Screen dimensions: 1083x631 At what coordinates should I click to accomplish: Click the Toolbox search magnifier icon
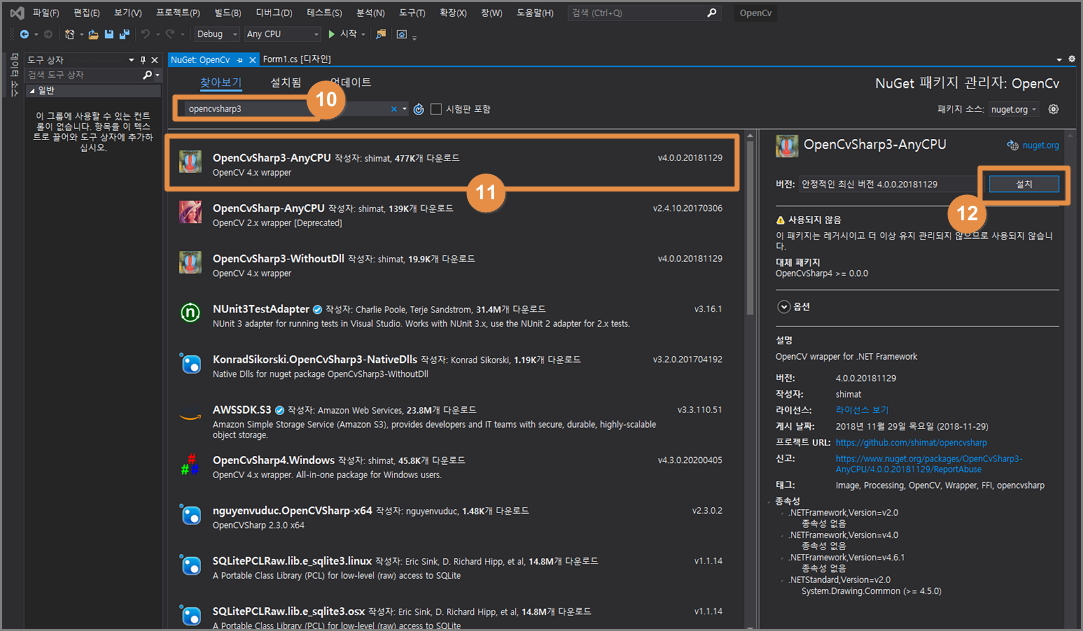click(x=147, y=75)
